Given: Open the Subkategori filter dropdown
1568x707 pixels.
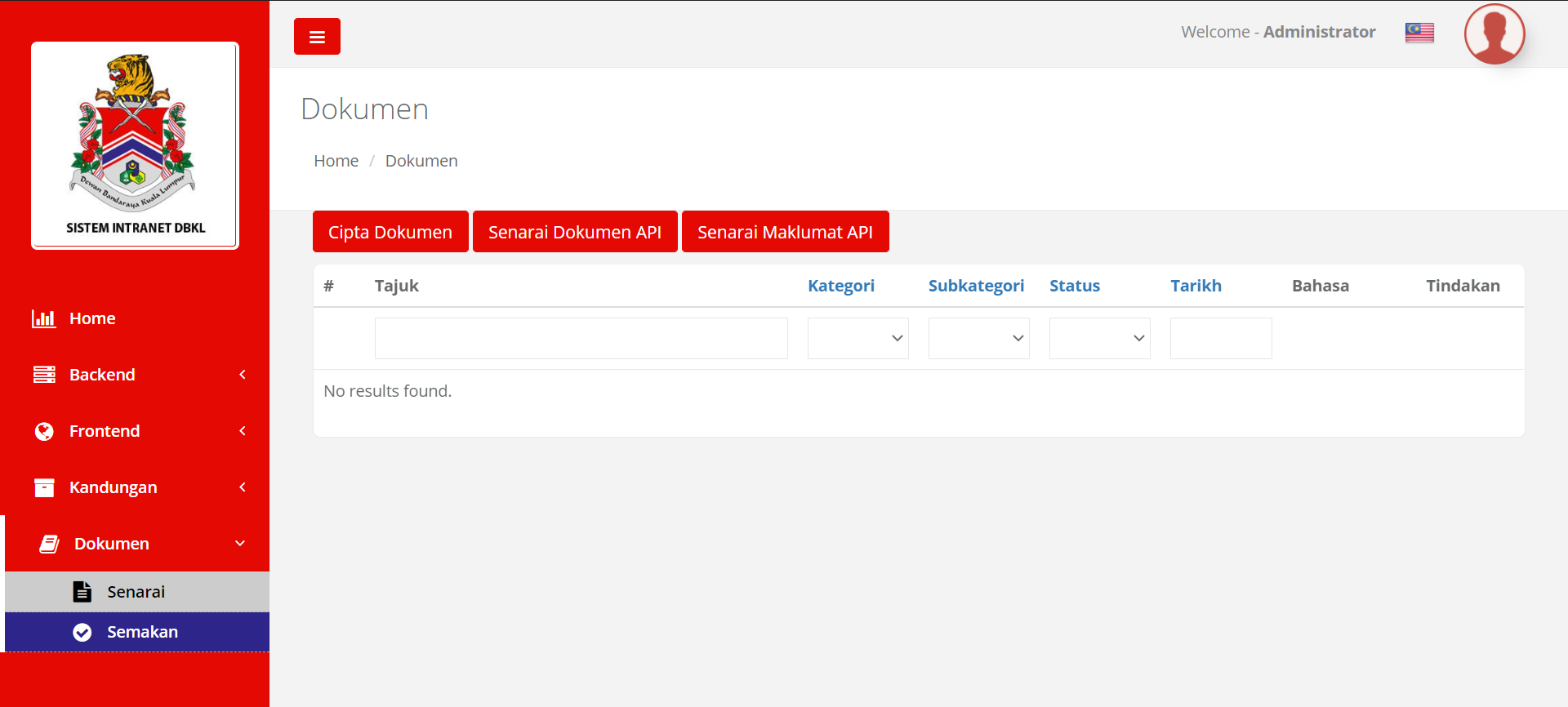Looking at the screenshot, I should pos(978,338).
